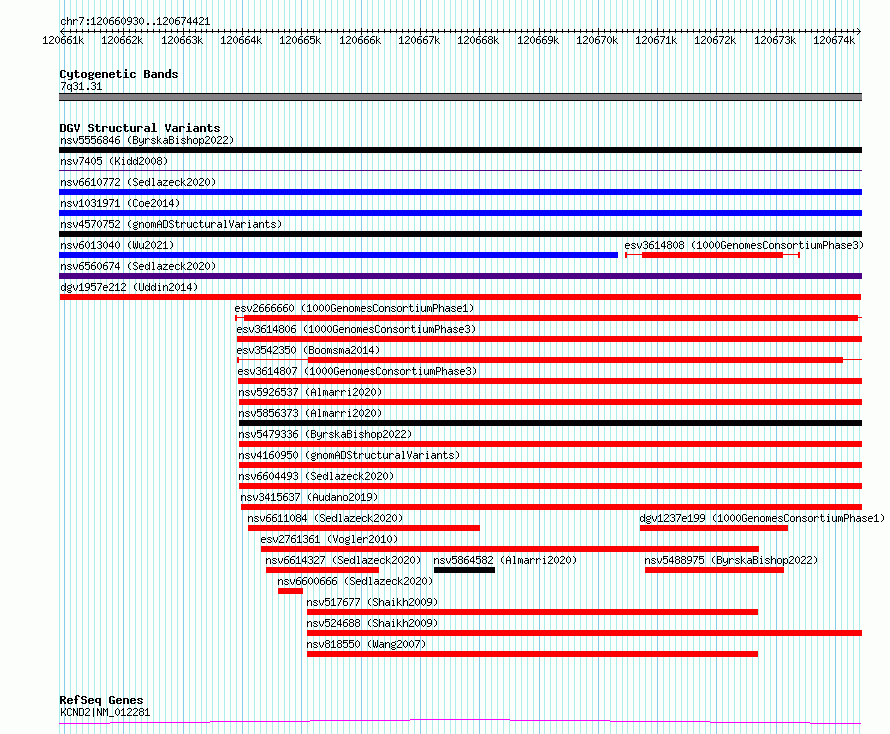Screen dimensions: 890x734
Task: Open nsv524688 (Shaikh2009) label
Action: [x=372, y=623]
